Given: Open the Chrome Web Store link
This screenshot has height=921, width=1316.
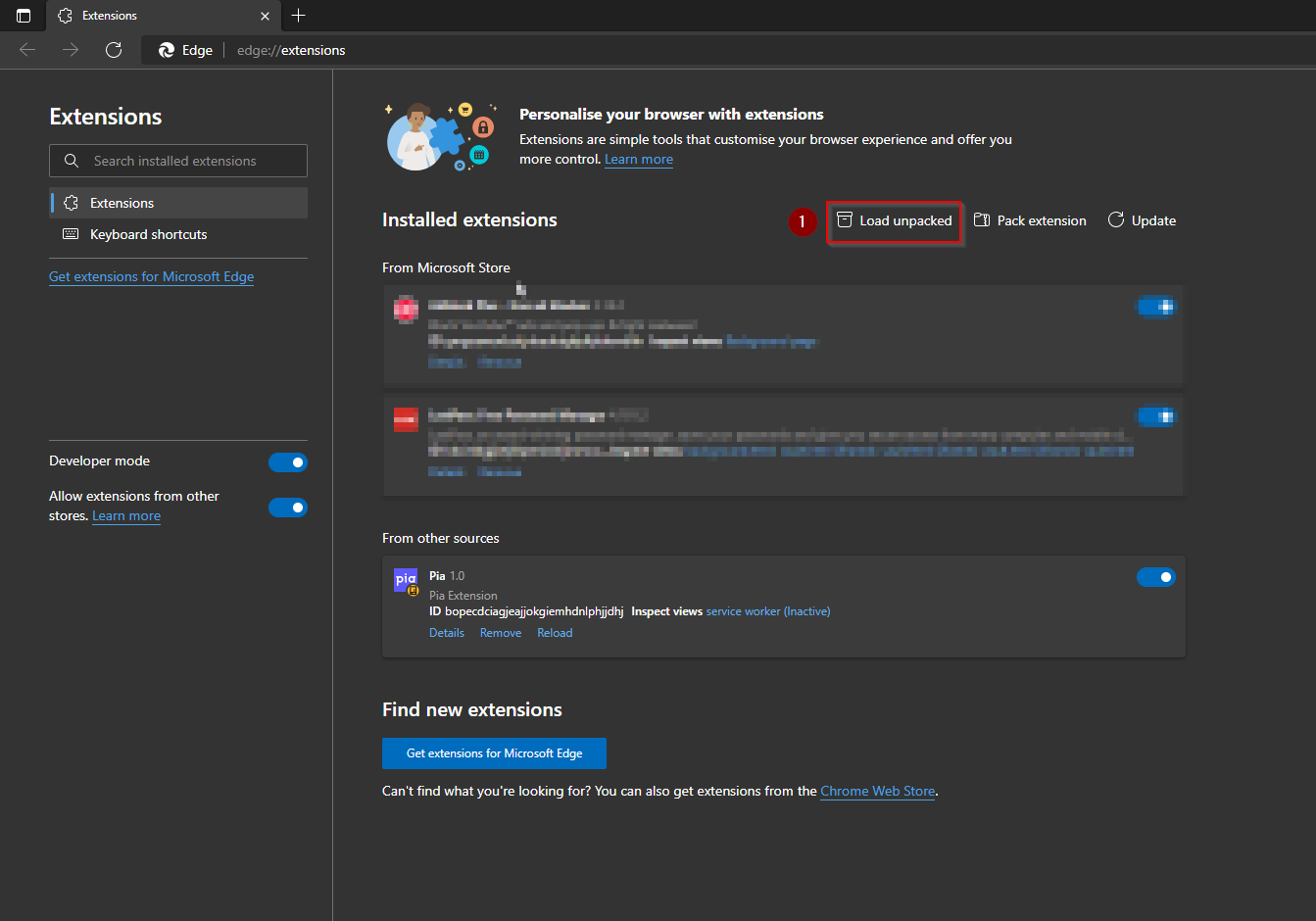Looking at the screenshot, I should click(x=878, y=792).
